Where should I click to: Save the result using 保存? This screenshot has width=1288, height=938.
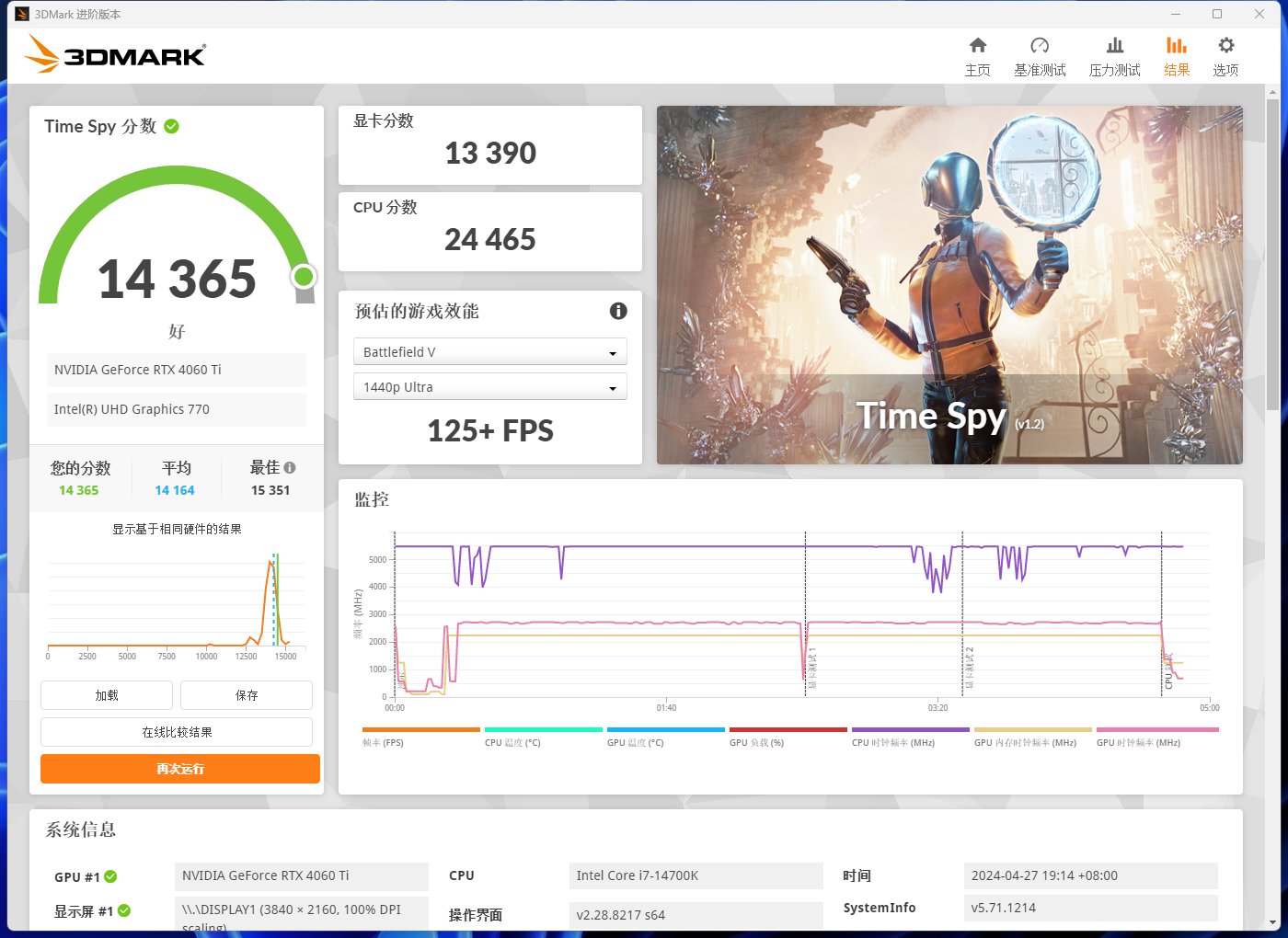246,695
